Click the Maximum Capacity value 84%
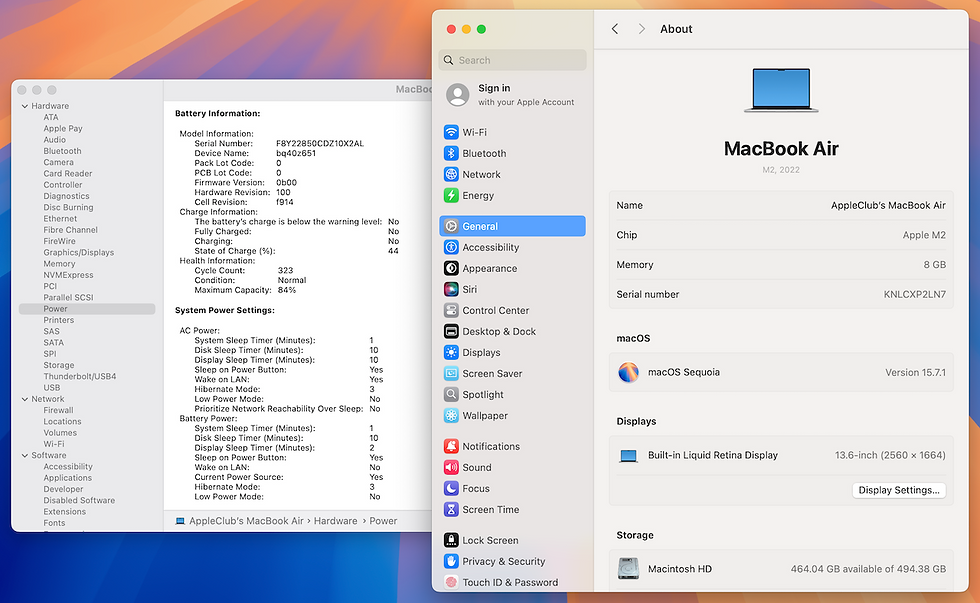This screenshot has width=980, height=603. click(287, 290)
